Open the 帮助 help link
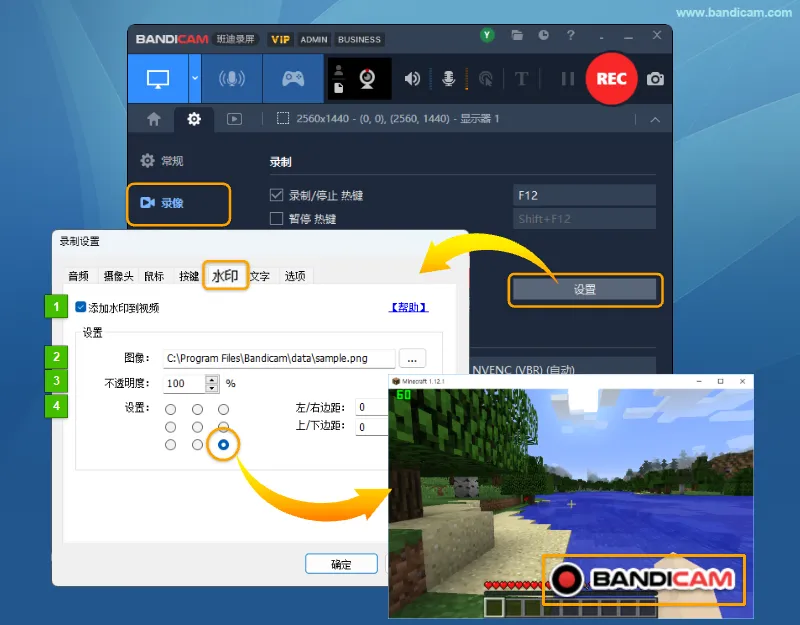This screenshot has height=625, width=800. (x=408, y=307)
